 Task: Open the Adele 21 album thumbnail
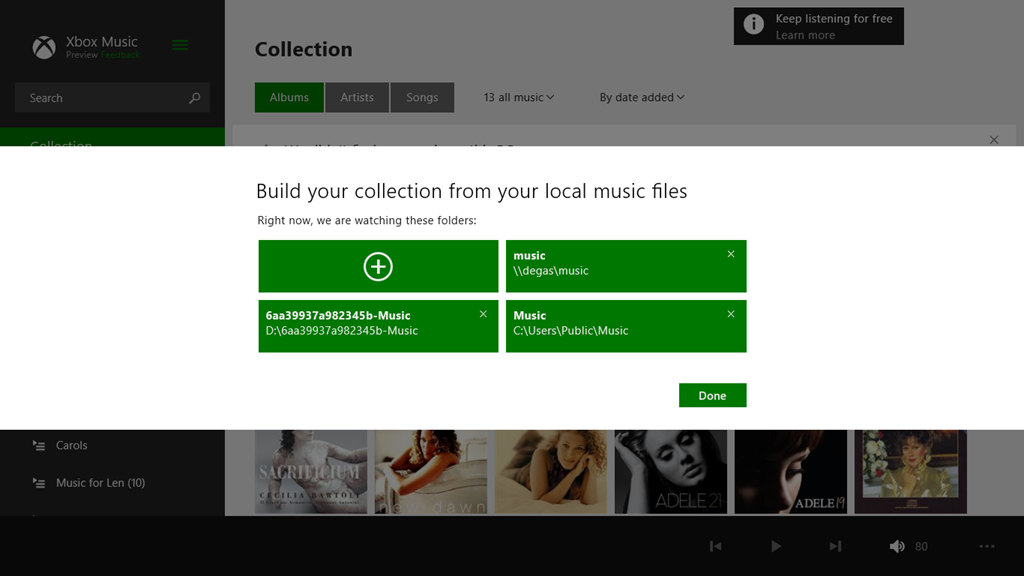670,471
